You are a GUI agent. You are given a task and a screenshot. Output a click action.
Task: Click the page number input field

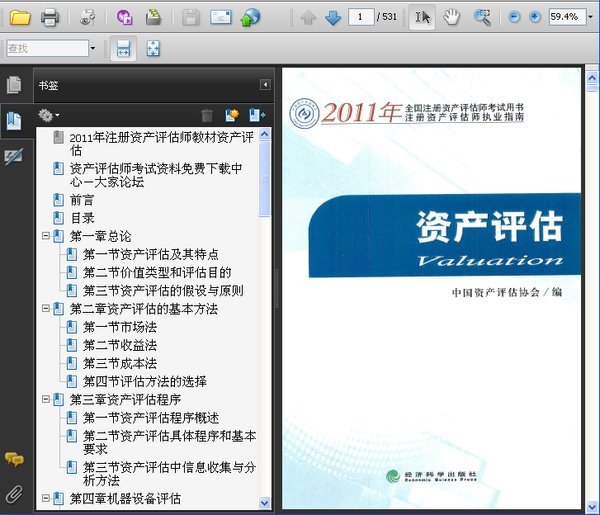click(x=360, y=17)
